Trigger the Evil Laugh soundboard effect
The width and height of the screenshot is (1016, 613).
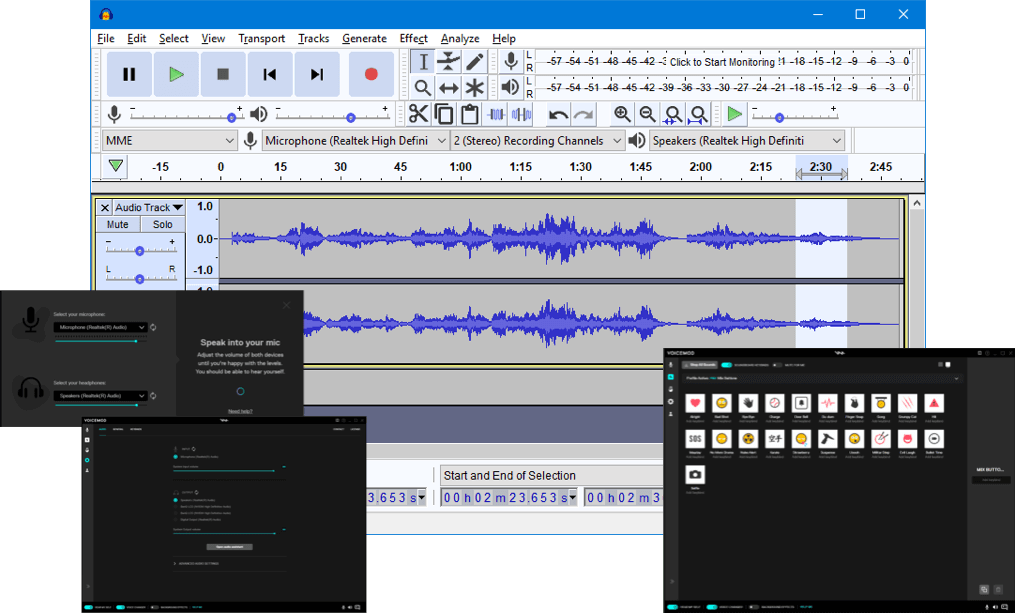coord(906,439)
